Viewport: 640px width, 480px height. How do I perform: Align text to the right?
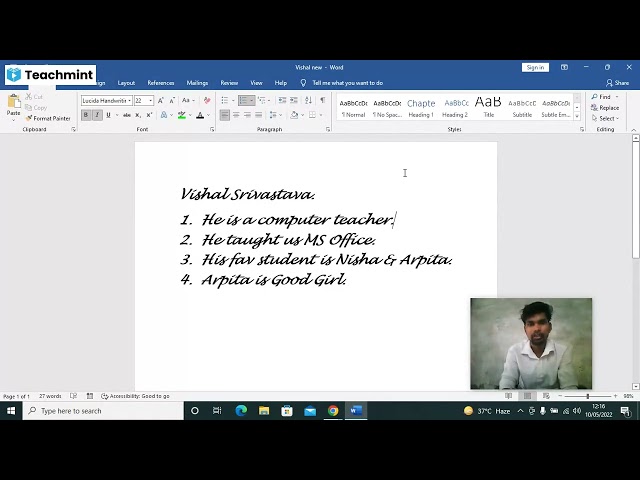[247, 116]
